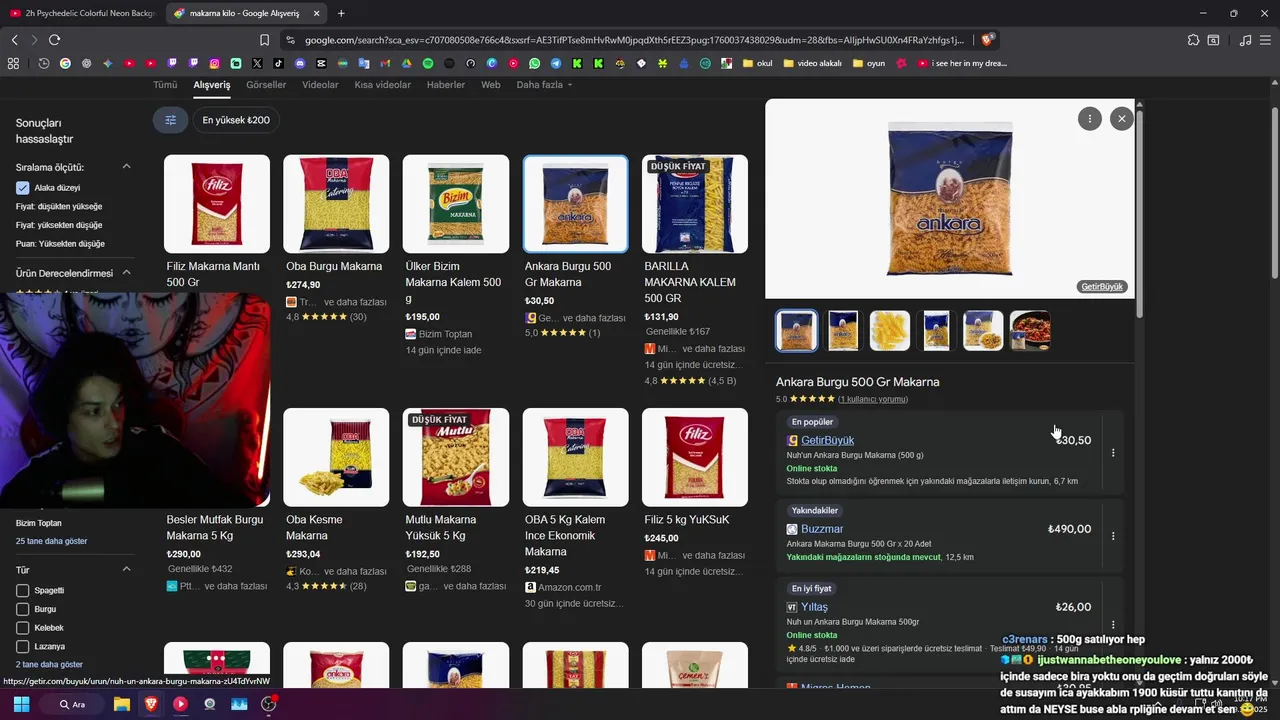Screen dimensions: 1280x720
Task: Open the 1 kullanıcı yorumu reviews link
Action: click(873, 399)
